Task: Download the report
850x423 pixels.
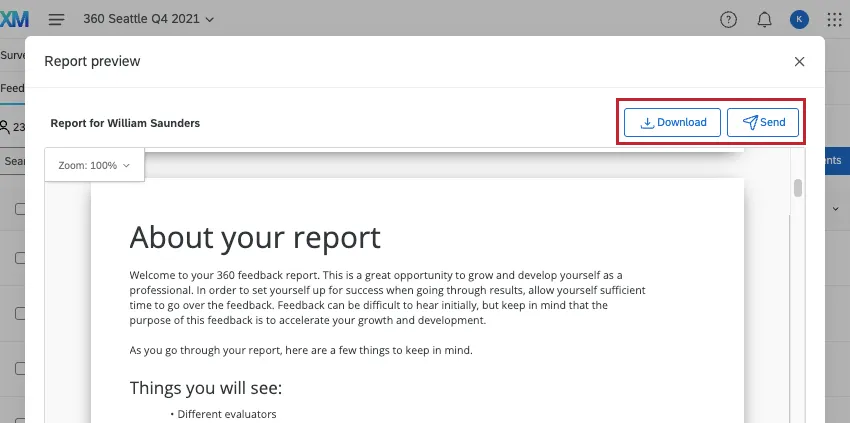Action: (672, 123)
